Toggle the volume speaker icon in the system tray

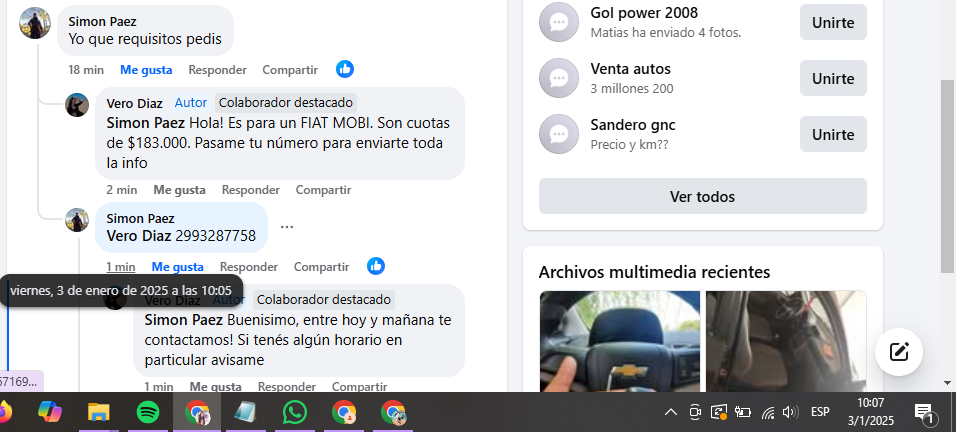coord(790,413)
